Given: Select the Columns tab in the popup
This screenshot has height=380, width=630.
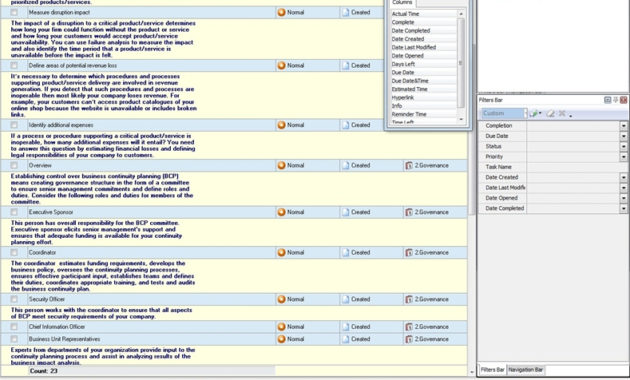Looking at the screenshot, I should (402, 3).
